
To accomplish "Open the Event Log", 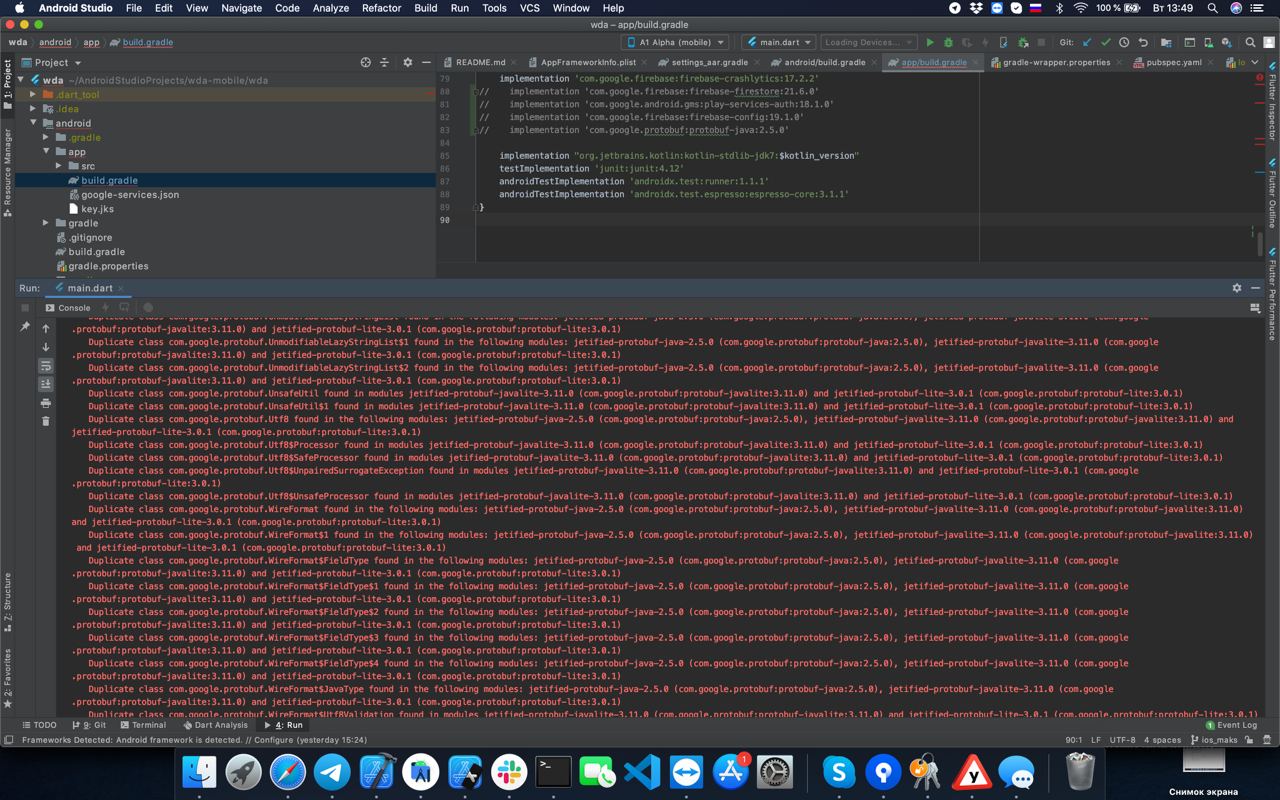I will tap(1231, 725).
